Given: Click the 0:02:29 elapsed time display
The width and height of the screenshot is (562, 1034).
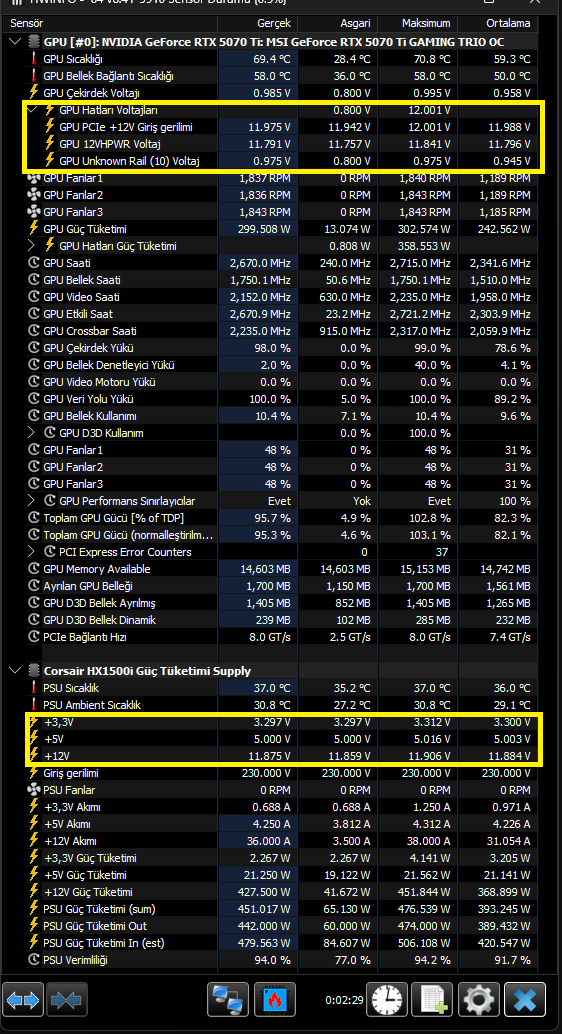Looking at the screenshot, I should tap(344, 1000).
